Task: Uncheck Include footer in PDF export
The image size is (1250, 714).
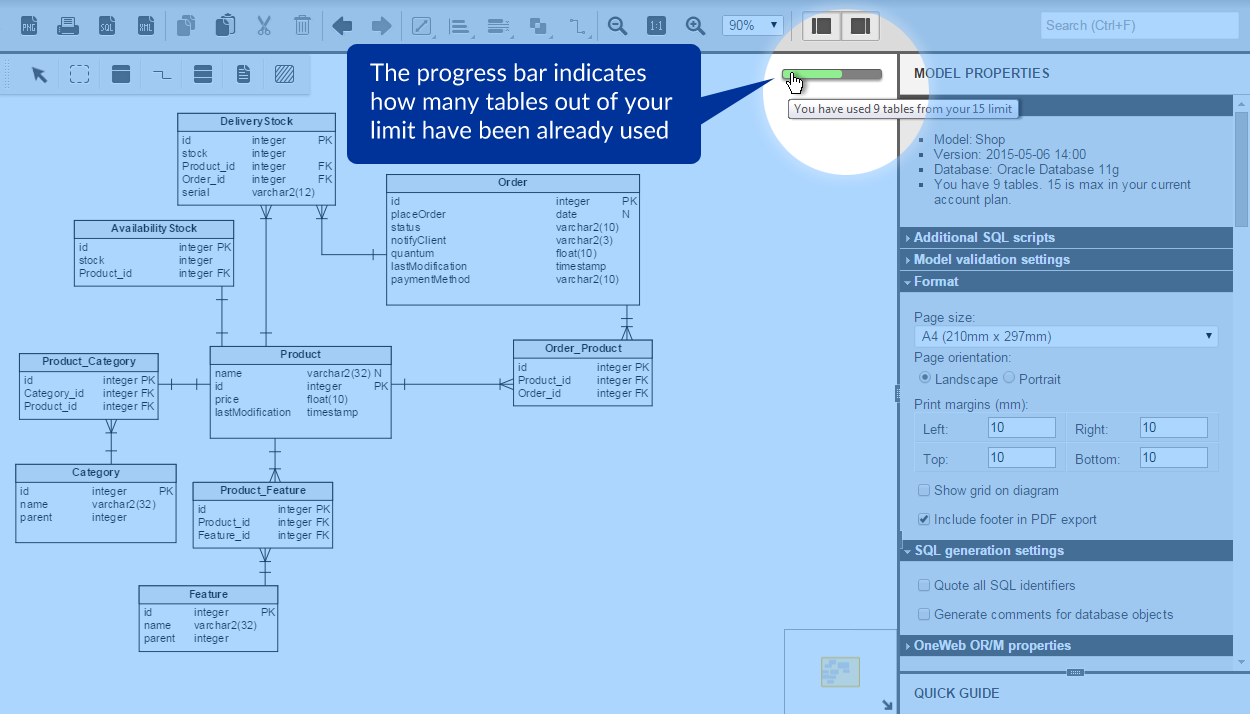Action: 924,520
